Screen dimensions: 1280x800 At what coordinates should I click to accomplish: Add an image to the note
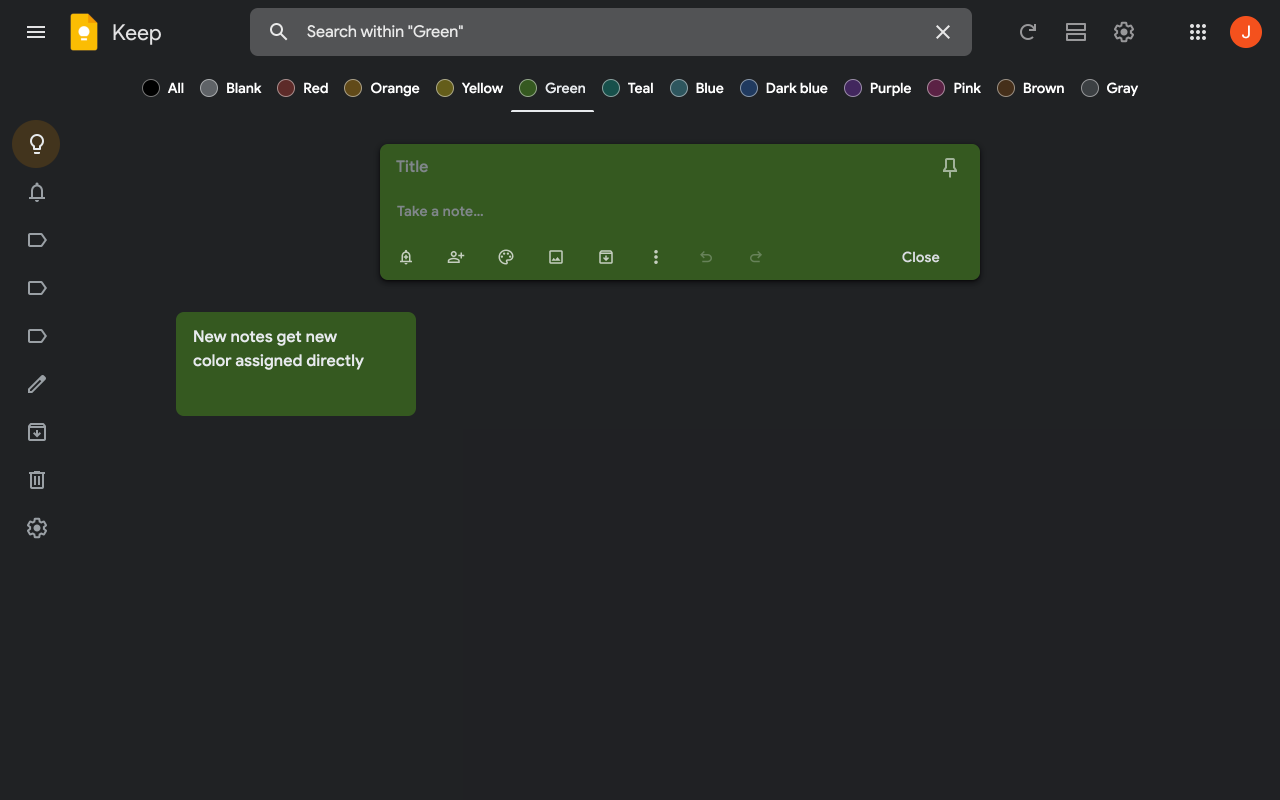pyautogui.click(x=556, y=257)
